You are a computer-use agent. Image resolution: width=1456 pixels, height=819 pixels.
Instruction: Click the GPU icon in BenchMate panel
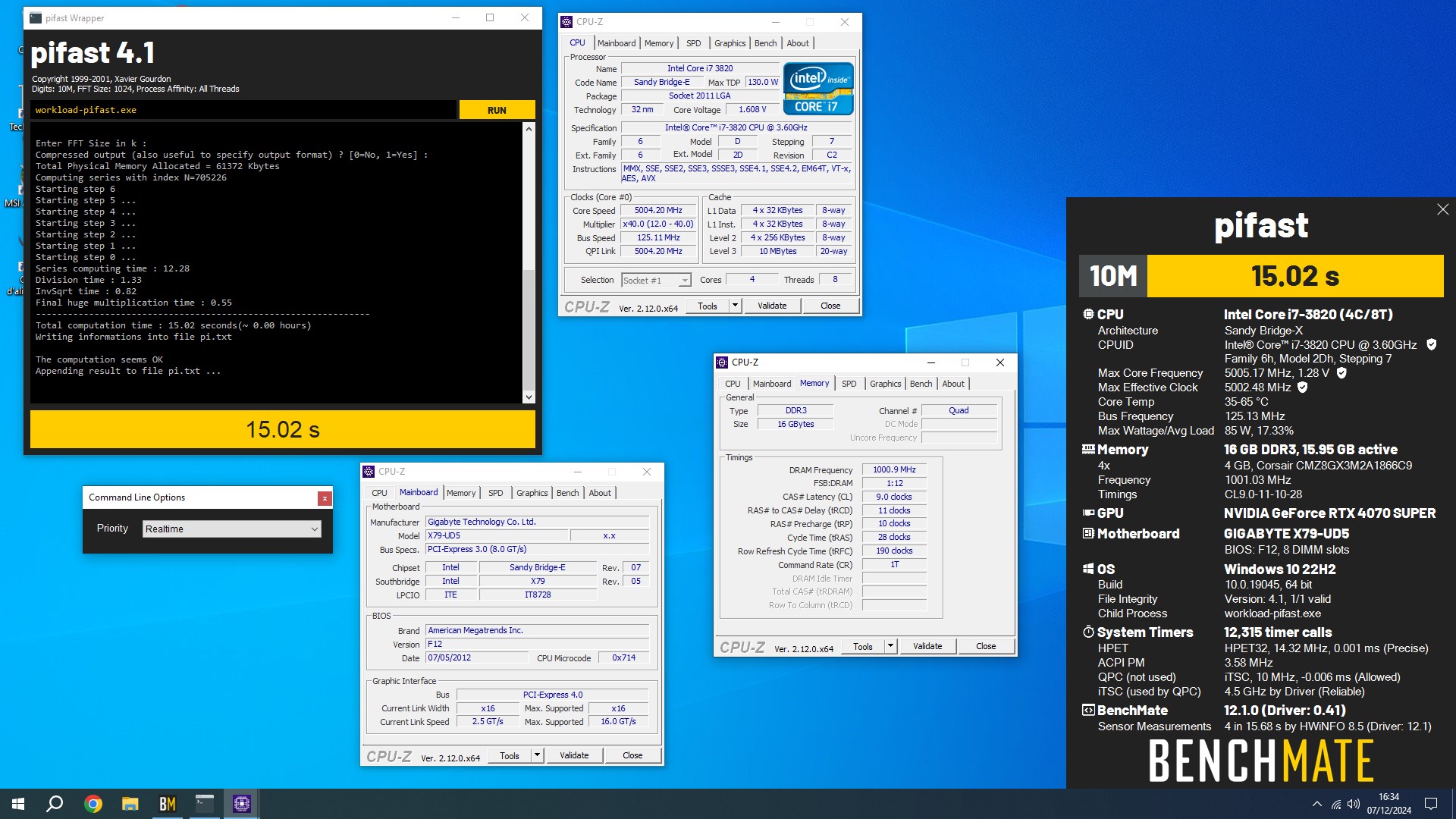click(1088, 513)
